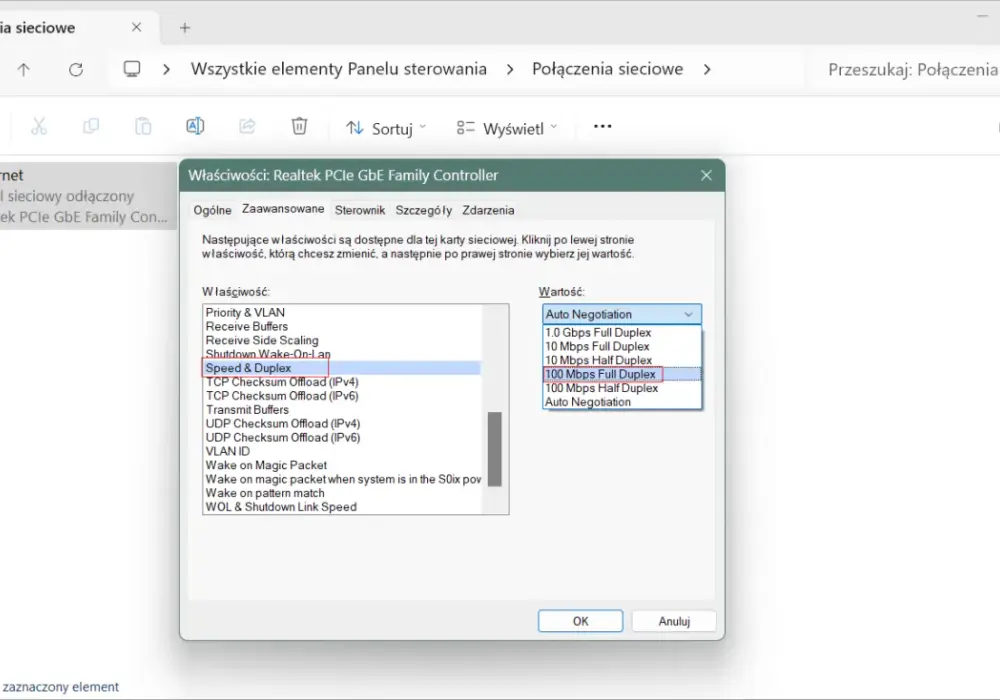Screen dimensions: 1000x700
Task: Select Wake on Magic Packet property
Action: tap(342, 465)
